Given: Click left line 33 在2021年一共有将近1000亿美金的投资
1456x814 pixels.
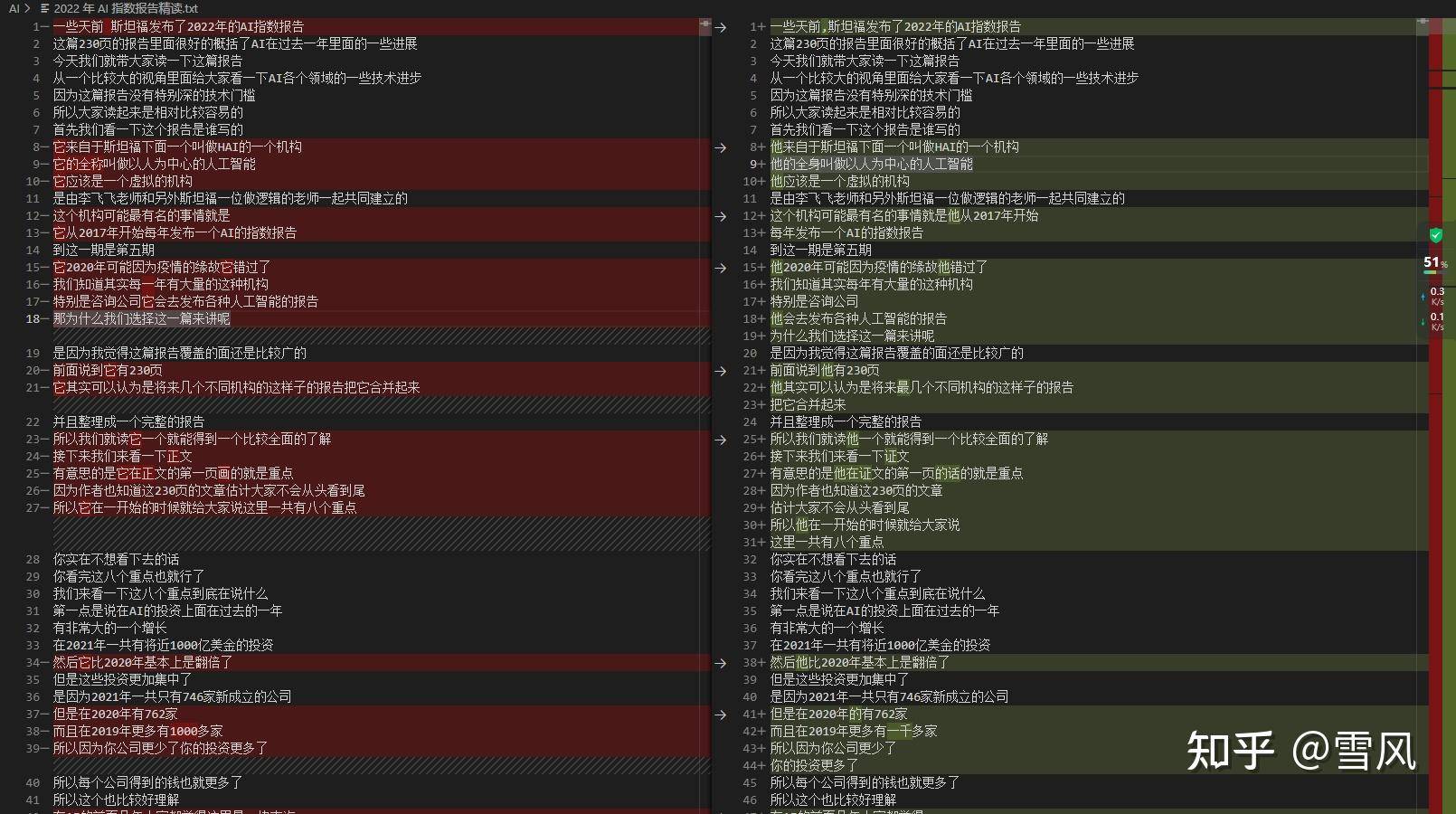Looking at the screenshot, I should tap(163, 646).
